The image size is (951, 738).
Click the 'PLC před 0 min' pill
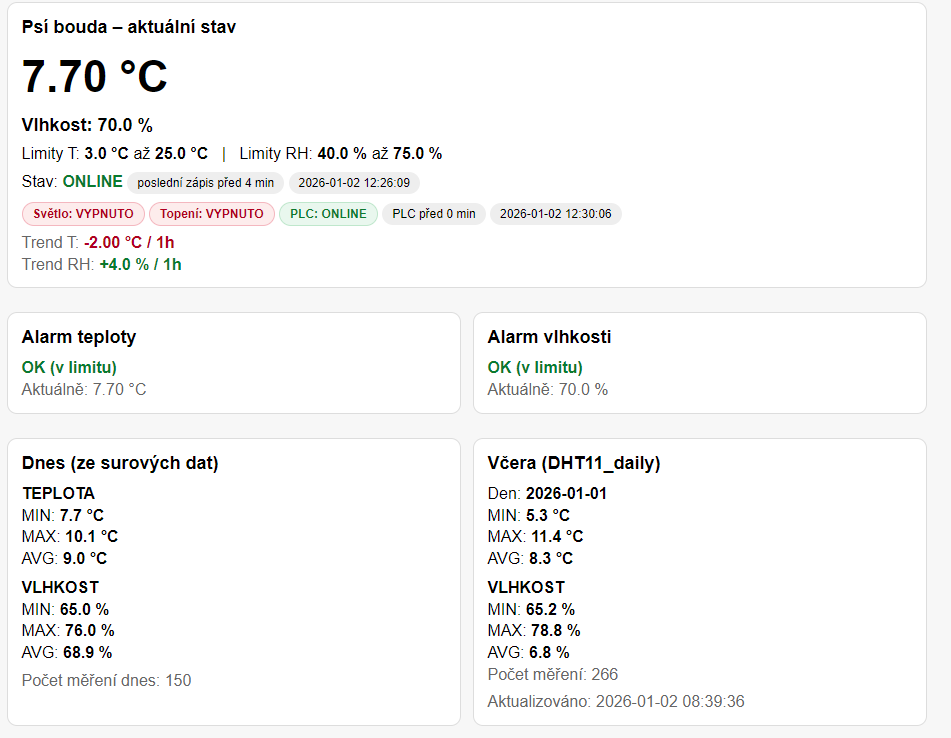tap(434, 214)
